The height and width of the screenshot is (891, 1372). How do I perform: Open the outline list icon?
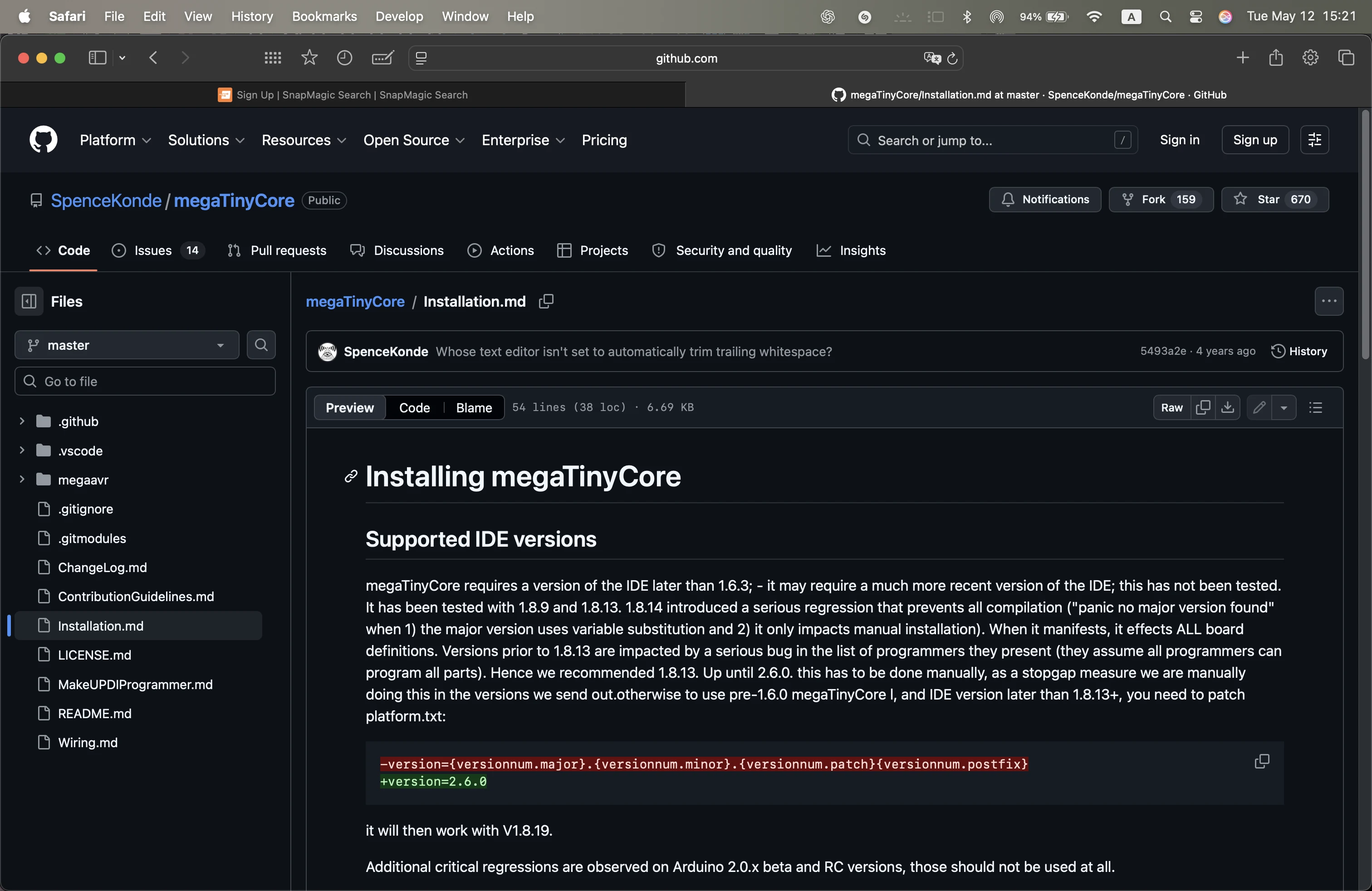click(x=1315, y=407)
